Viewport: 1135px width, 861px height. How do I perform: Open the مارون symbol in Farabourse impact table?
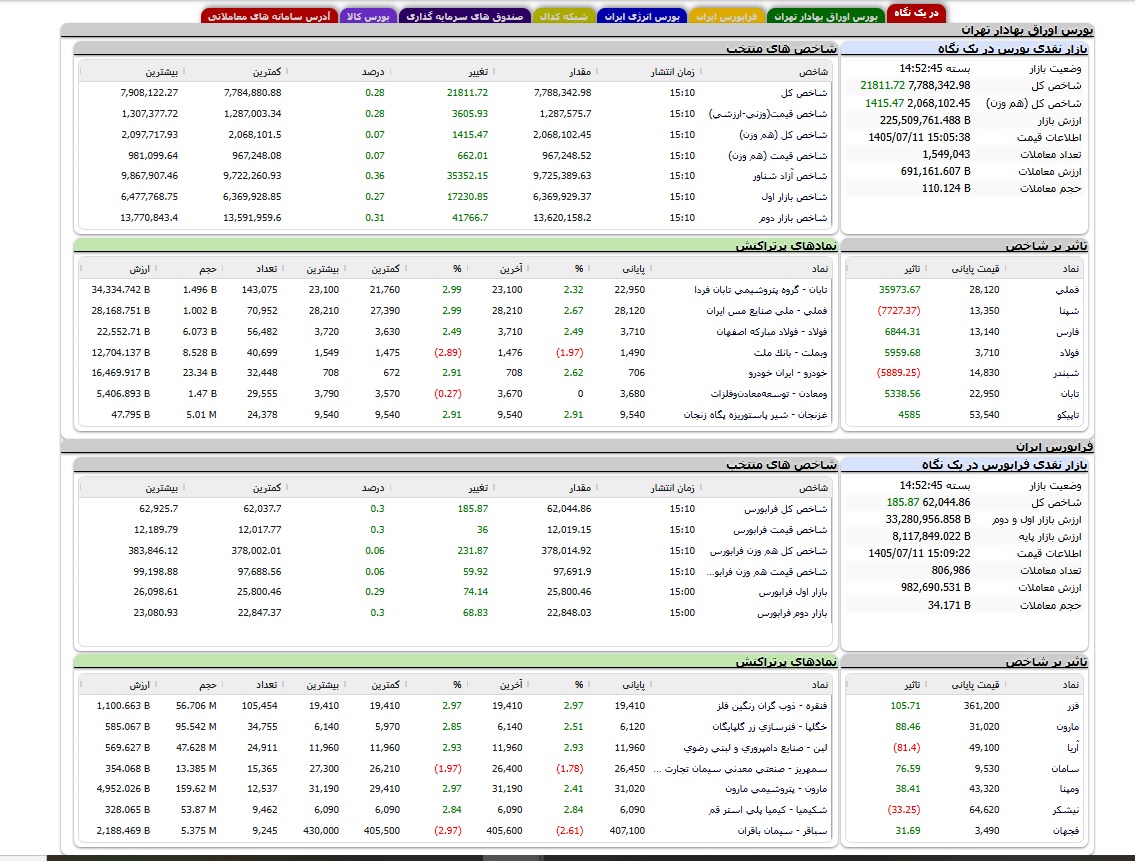click(x=1068, y=727)
